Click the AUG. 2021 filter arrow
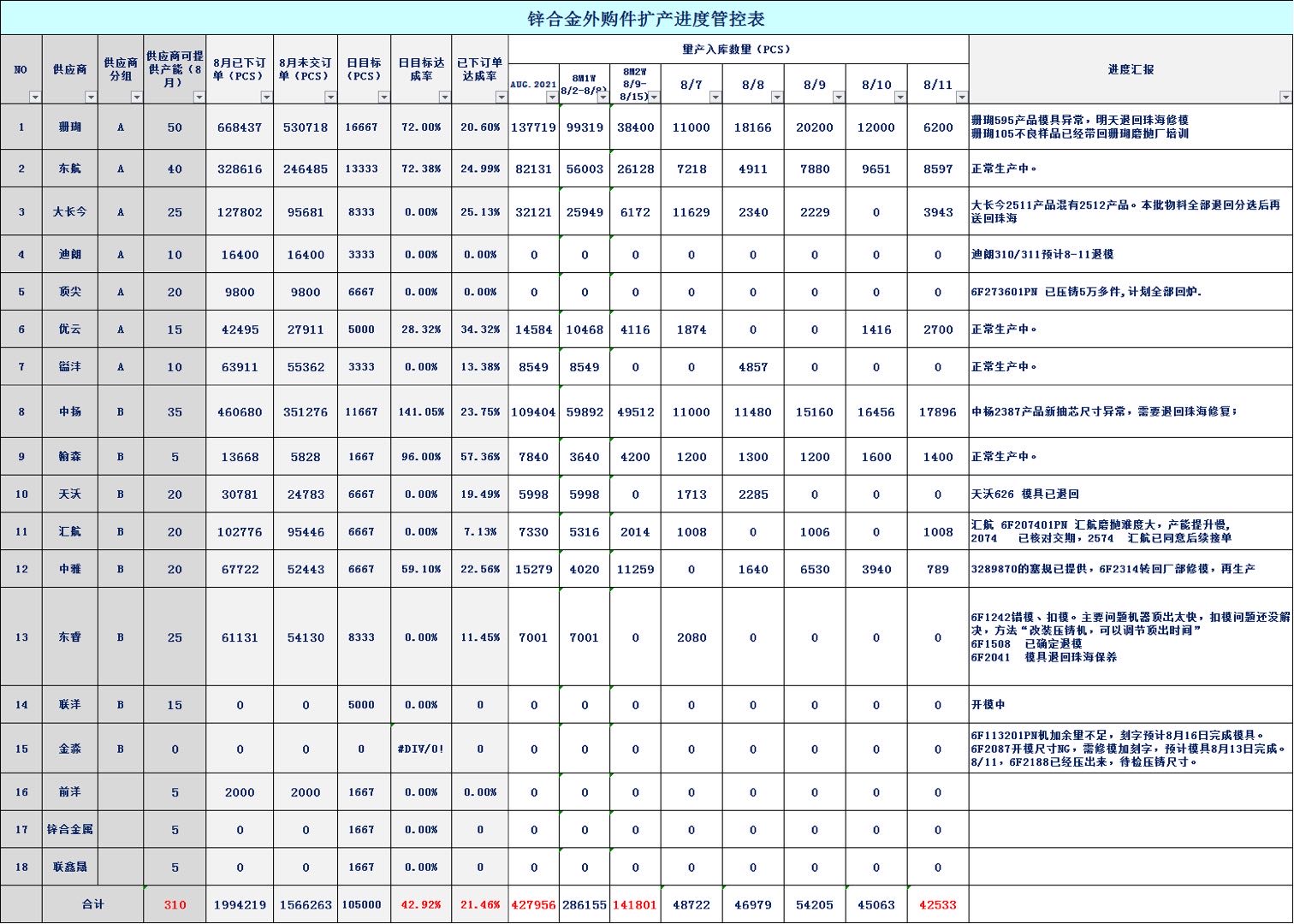1294x924 pixels. tap(552, 98)
